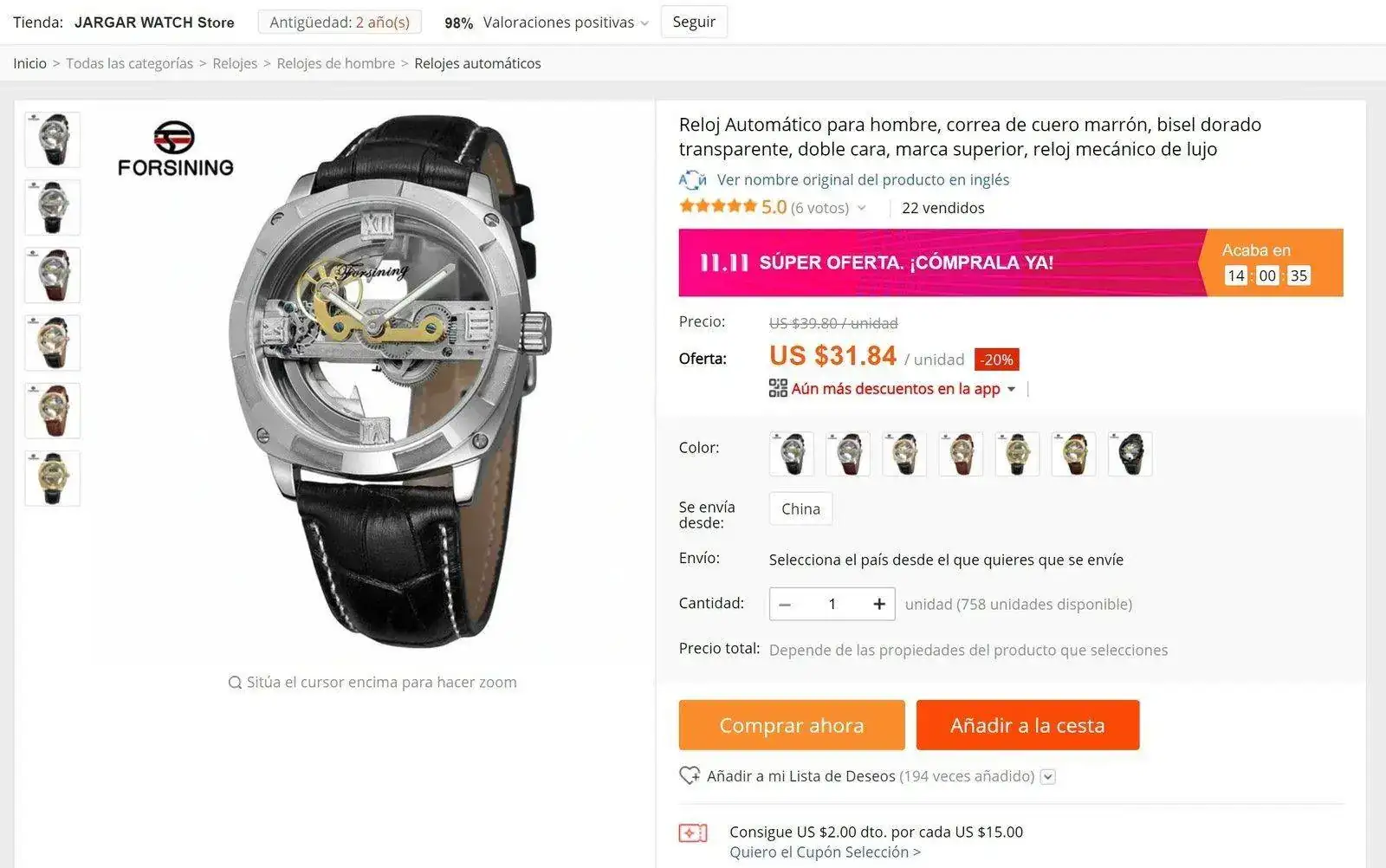The width and height of the screenshot is (1386, 868).
Task: Click the coupon ticket icon
Action: [693, 832]
